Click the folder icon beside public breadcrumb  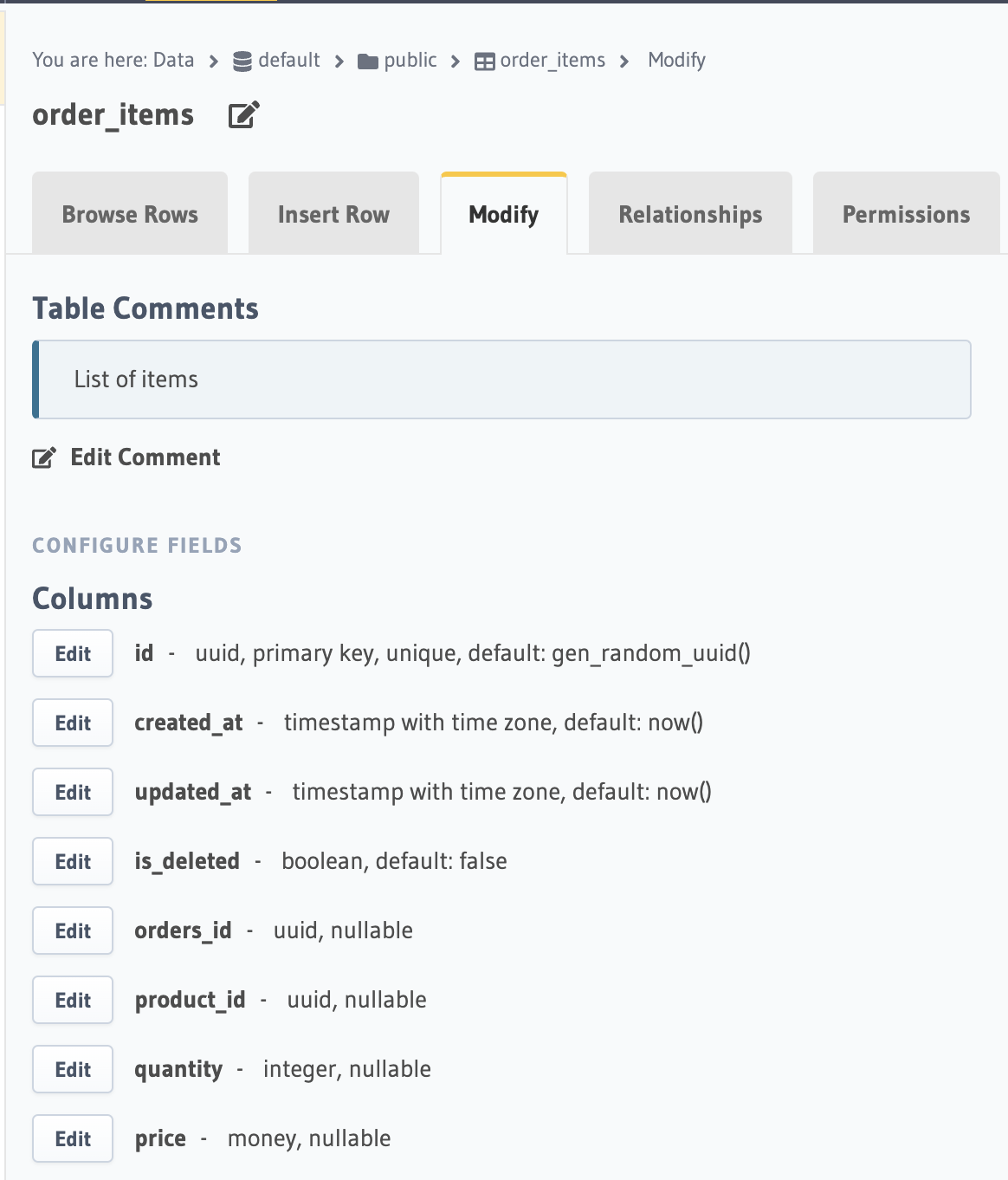coord(368,61)
